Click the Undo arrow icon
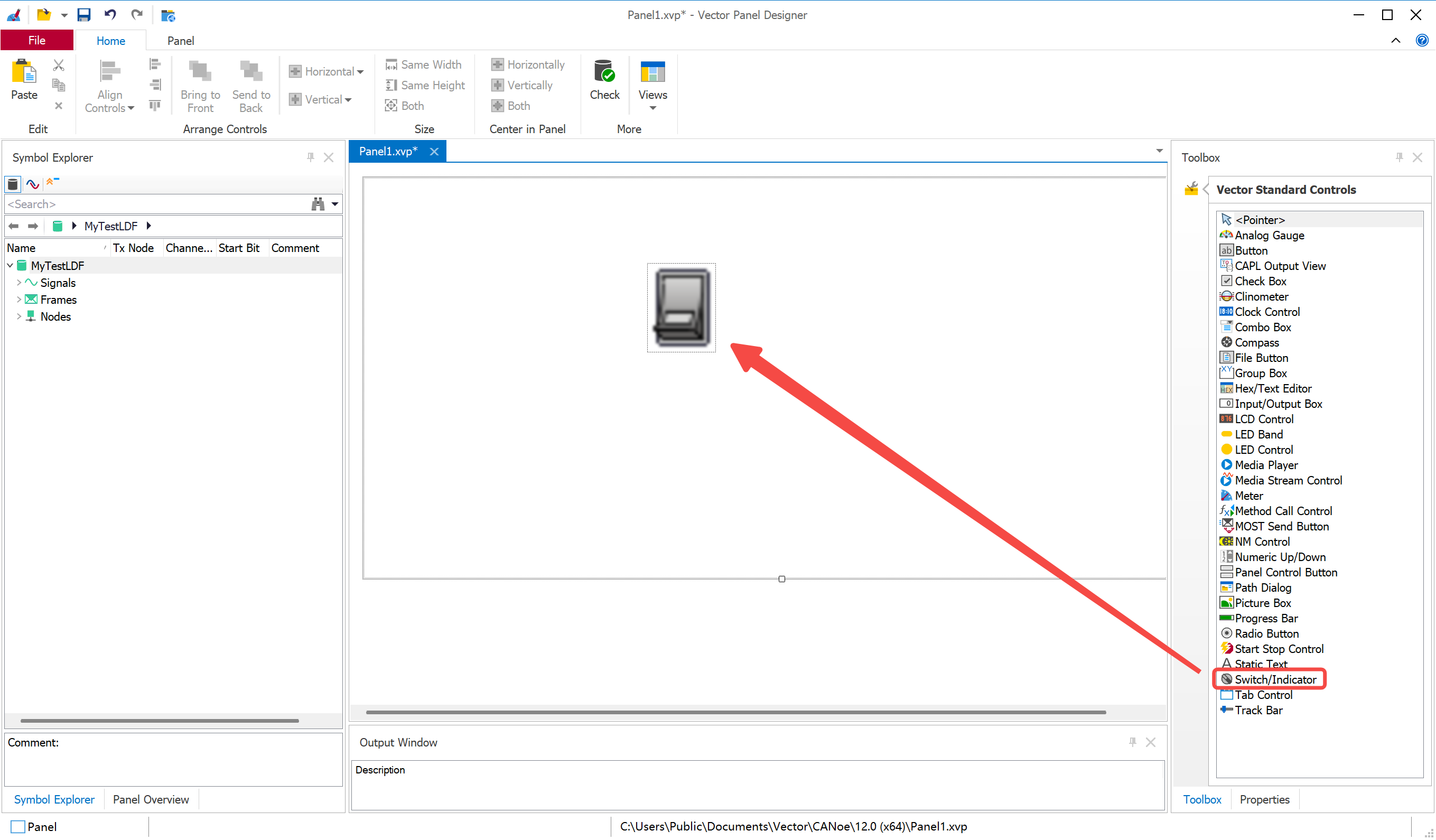 (x=110, y=15)
